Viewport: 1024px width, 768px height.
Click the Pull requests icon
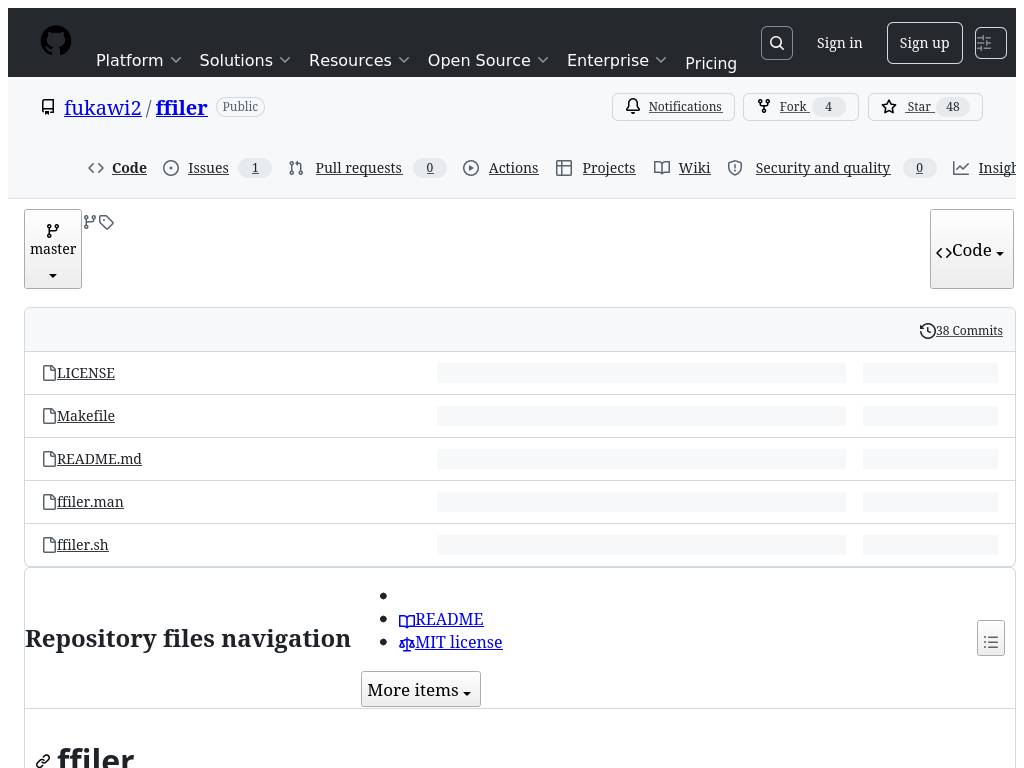[296, 168]
